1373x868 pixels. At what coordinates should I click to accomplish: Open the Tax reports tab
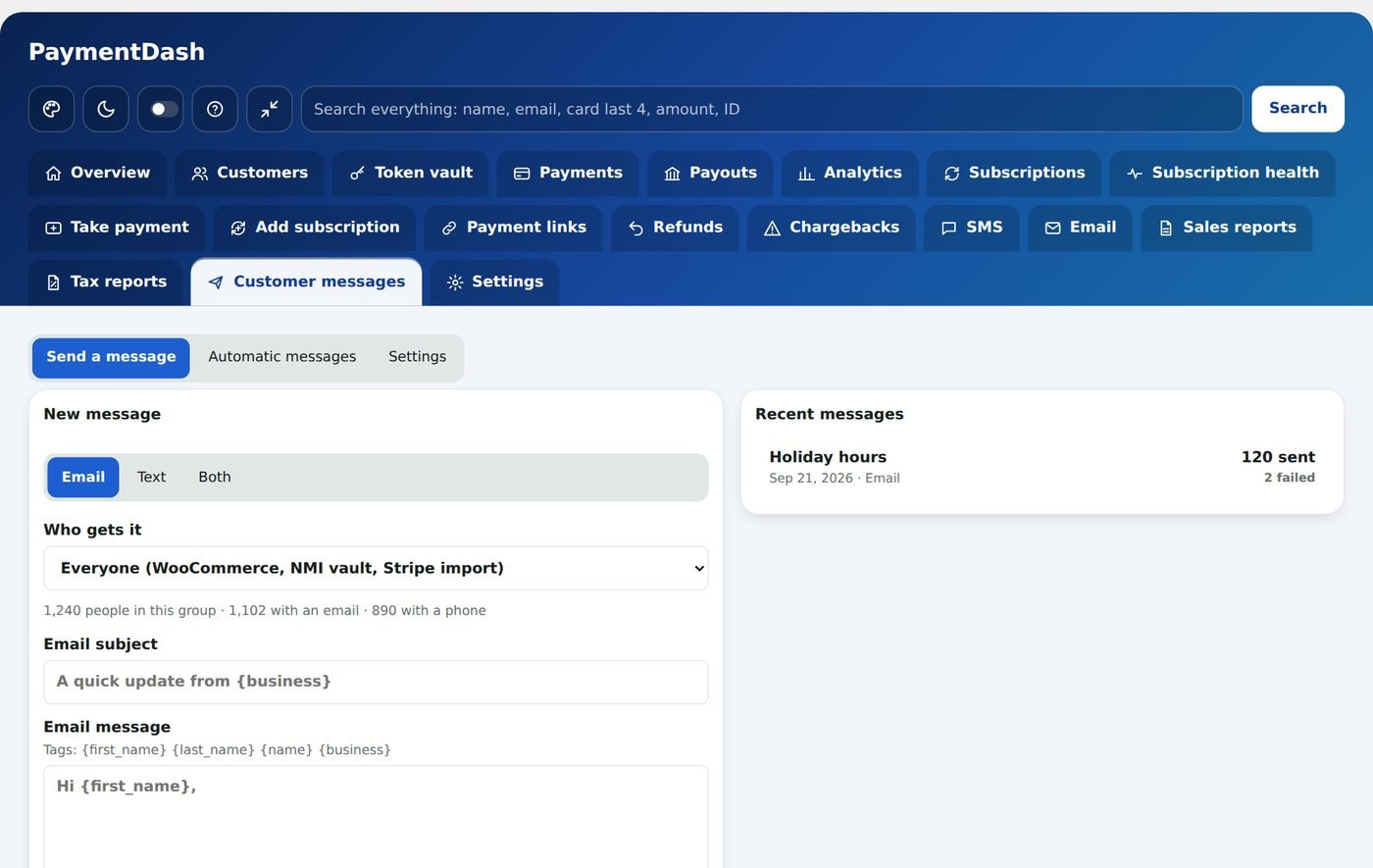tap(106, 282)
